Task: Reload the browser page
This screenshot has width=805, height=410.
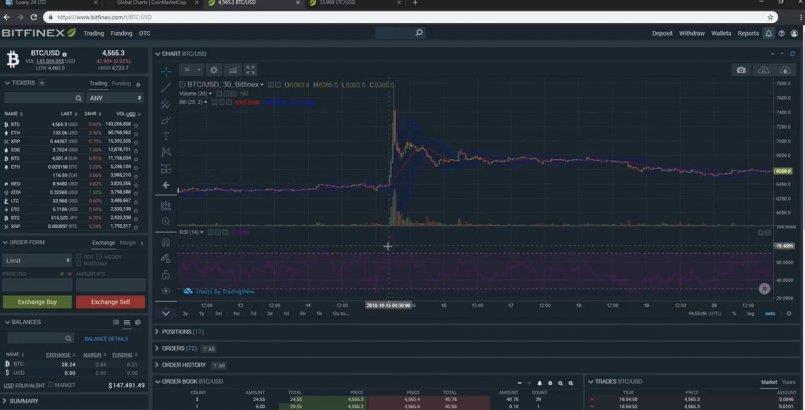Action: pyautogui.click(x=33, y=17)
